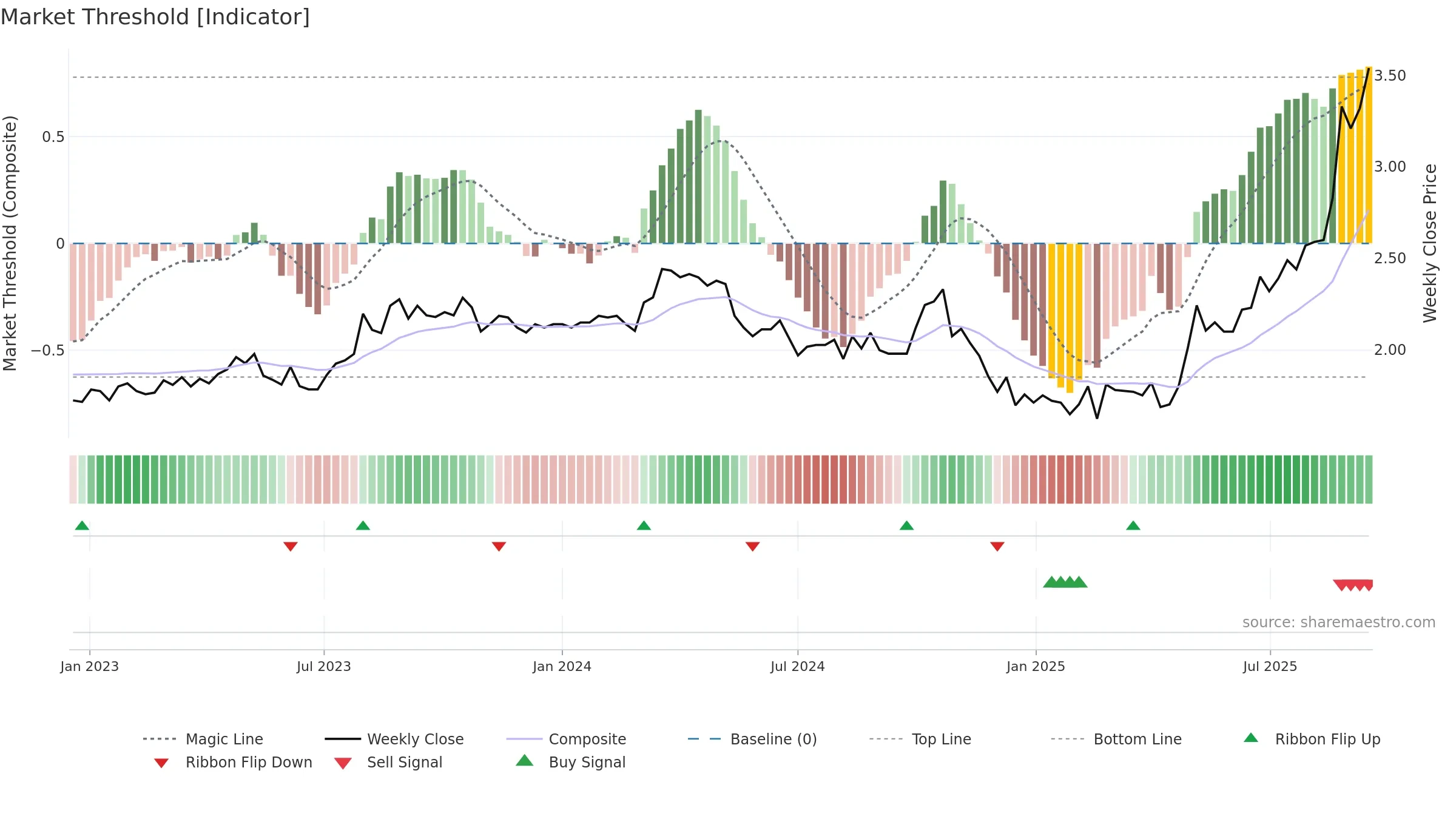1456x819 pixels.
Task: Click the Jul 2024 x-axis label
Action: [x=798, y=667]
